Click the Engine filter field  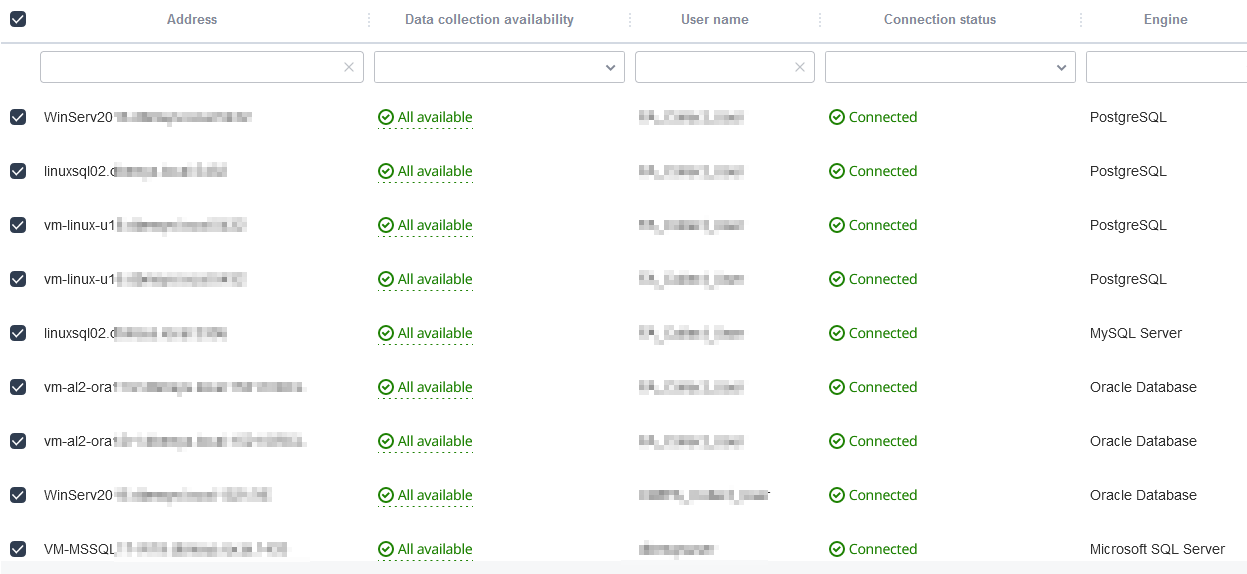[x=1166, y=67]
